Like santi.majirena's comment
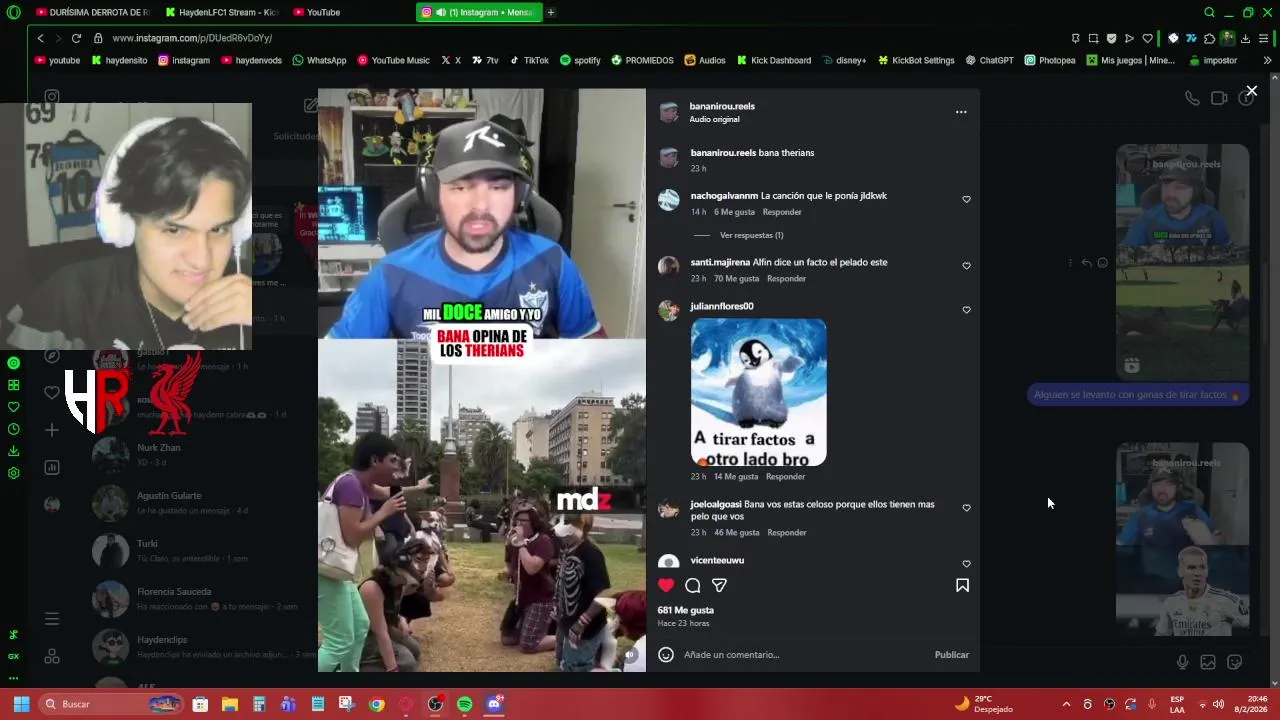 (966, 266)
